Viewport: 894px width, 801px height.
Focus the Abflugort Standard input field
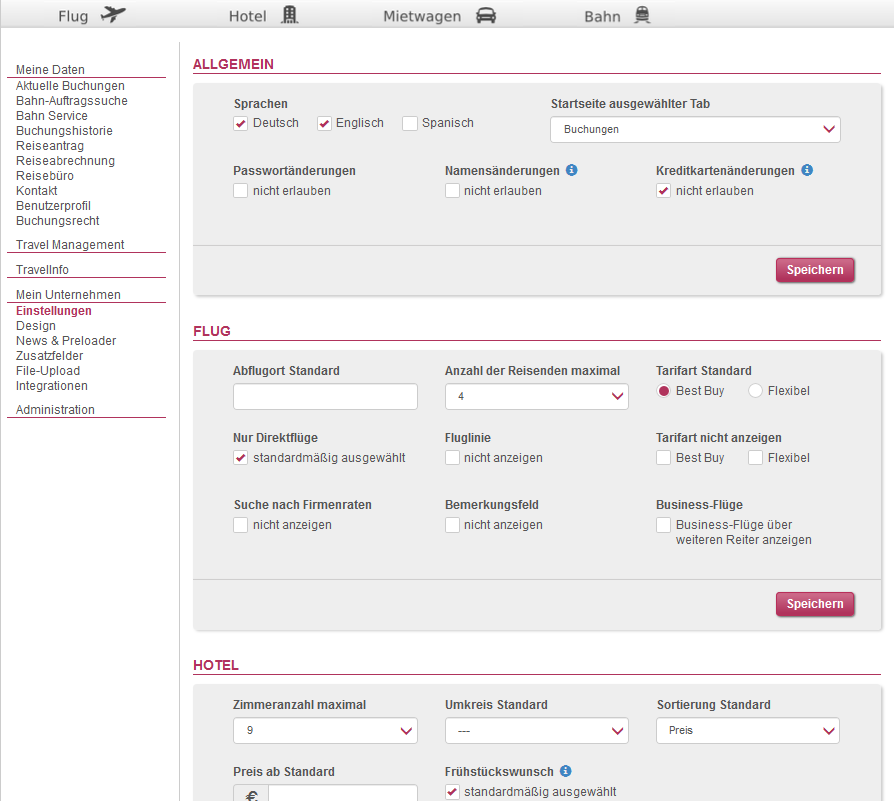[x=325, y=396]
